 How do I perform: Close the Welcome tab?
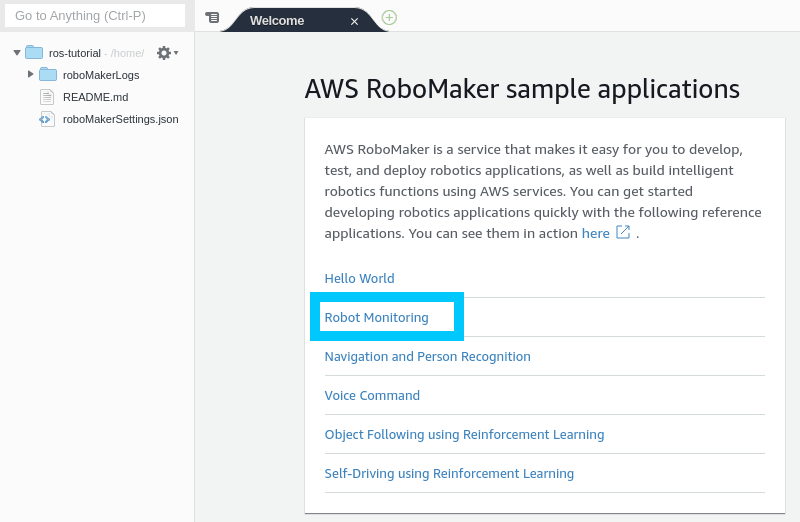[x=354, y=21]
